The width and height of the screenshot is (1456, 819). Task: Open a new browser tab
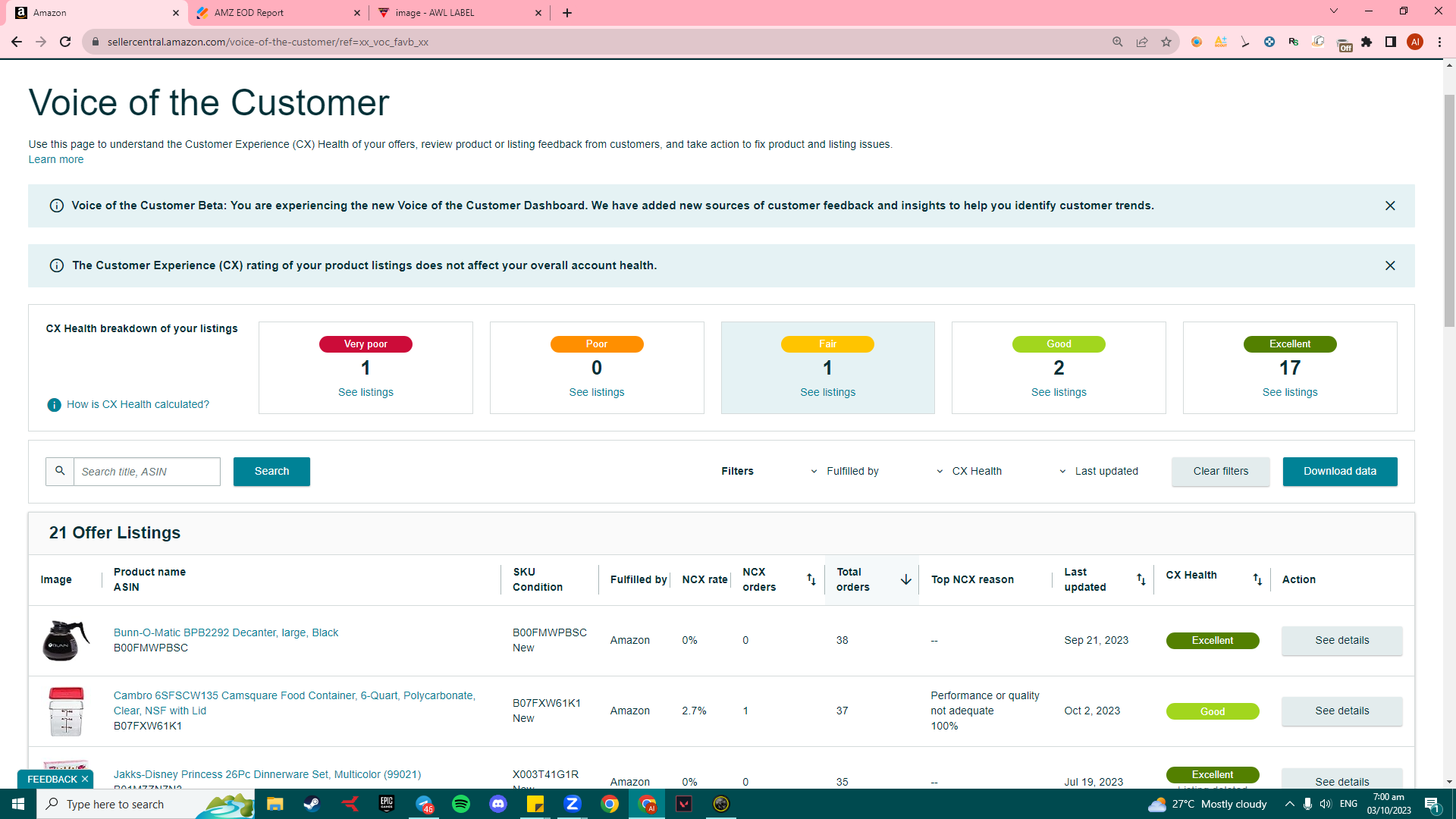click(x=567, y=13)
